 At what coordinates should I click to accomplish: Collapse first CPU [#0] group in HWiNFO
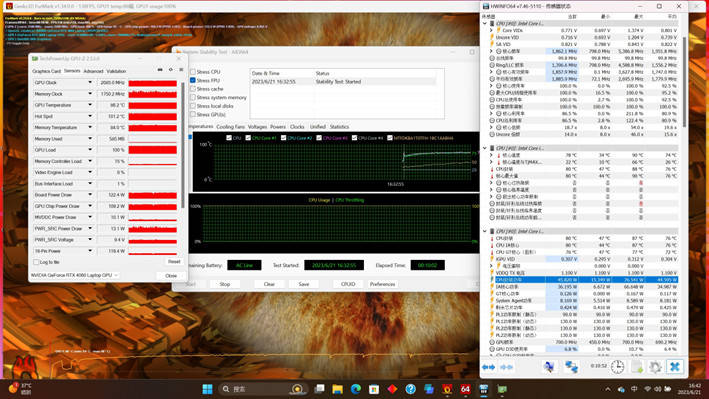coord(485,23)
